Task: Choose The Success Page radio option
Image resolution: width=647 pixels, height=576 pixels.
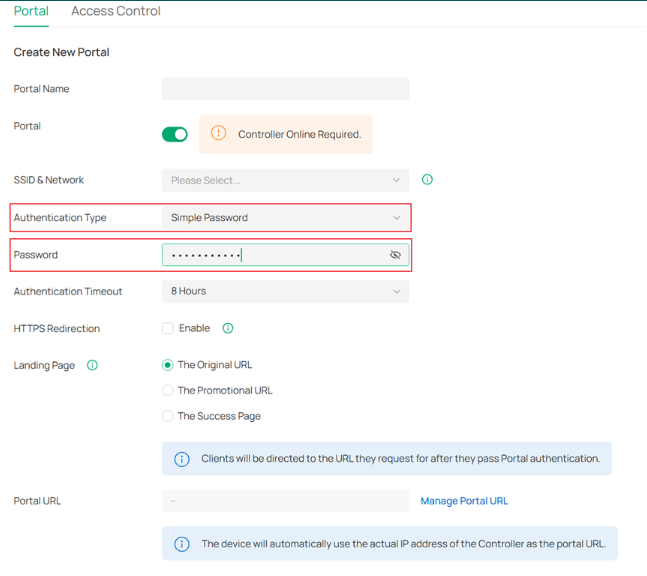Action: point(168,416)
